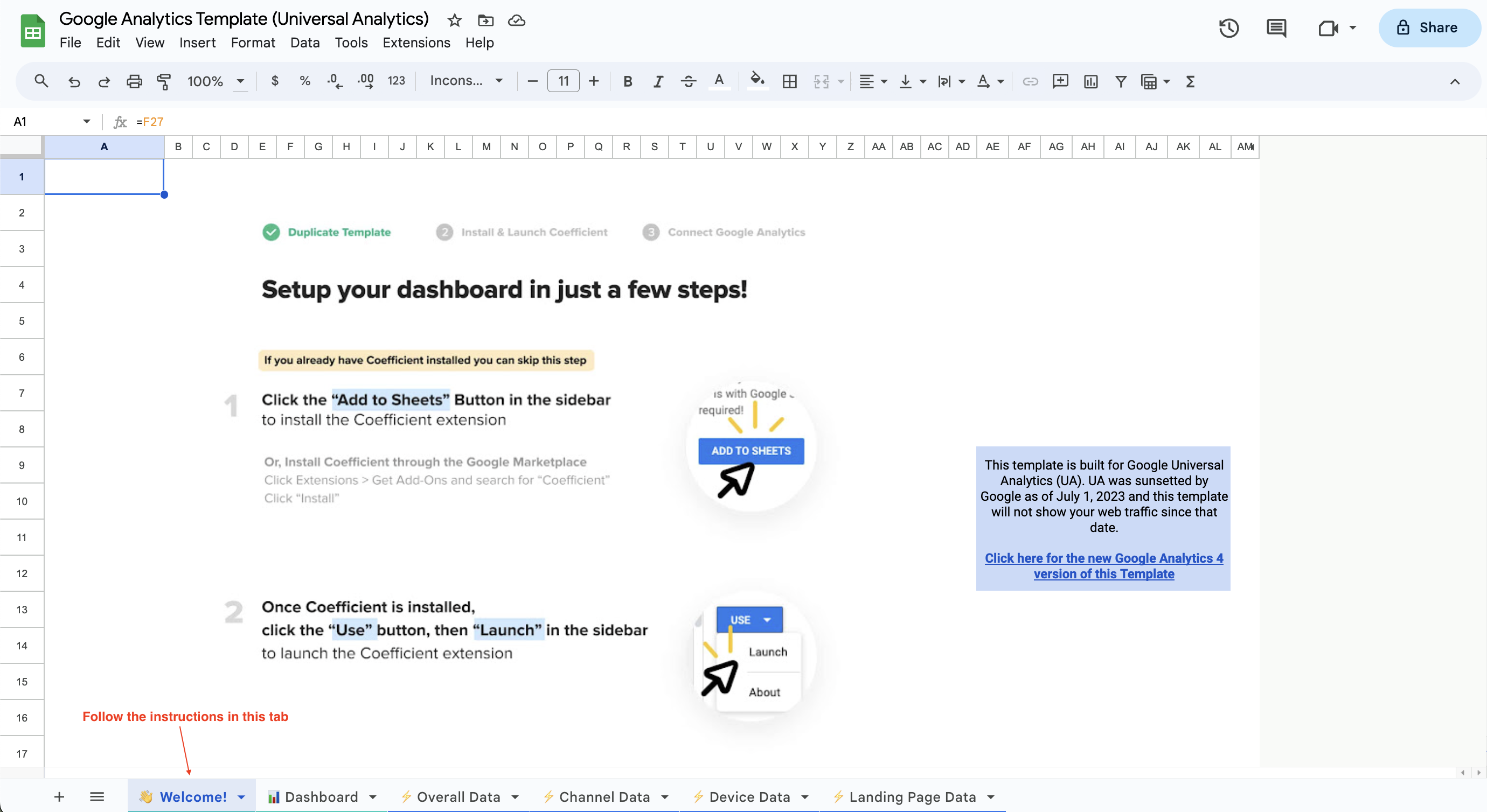Select the Paint format roller icon
The image size is (1487, 812).
pos(164,81)
